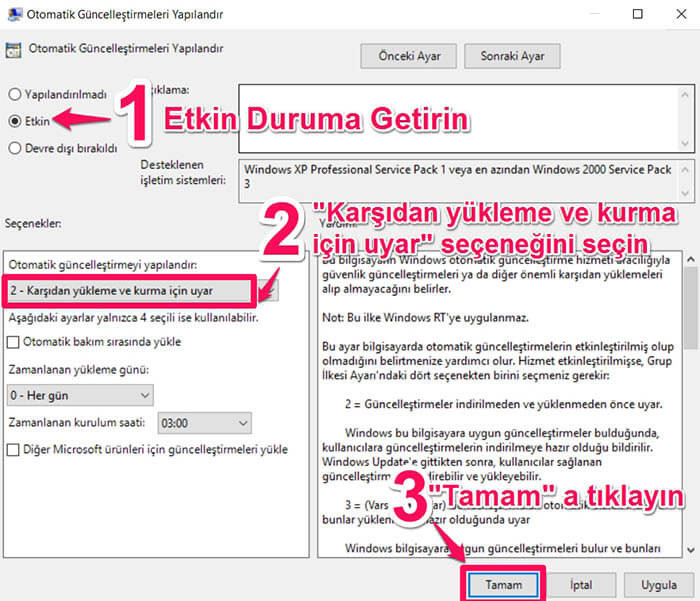Choose the Devre dışı bırakıldı option
Viewport: 700px width, 601px height.
coord(15,148)
